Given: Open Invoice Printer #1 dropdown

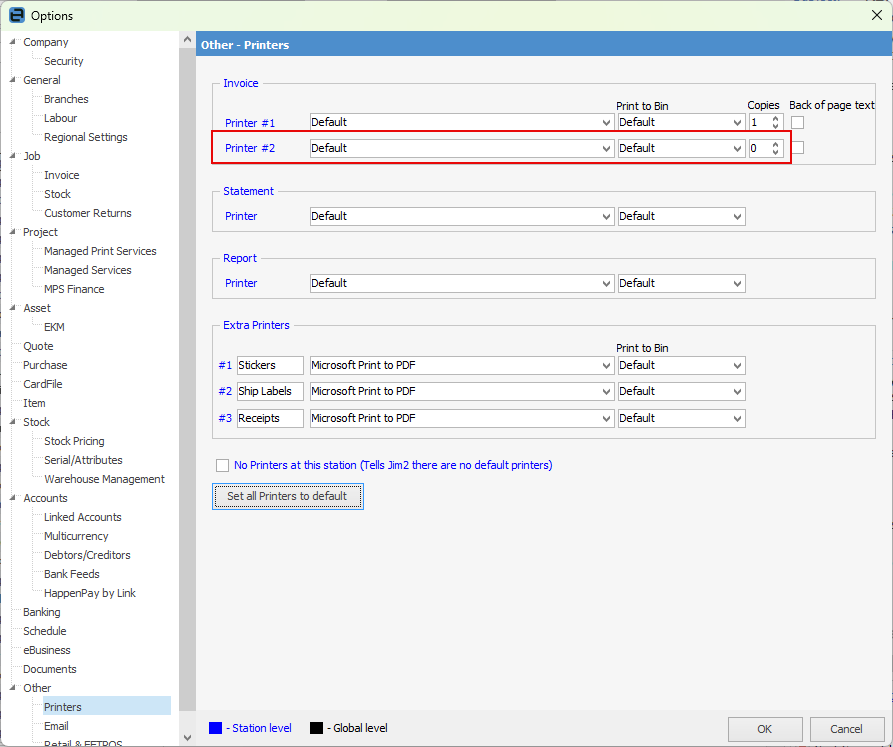Looking at the screenshot, I should (606, 122).
